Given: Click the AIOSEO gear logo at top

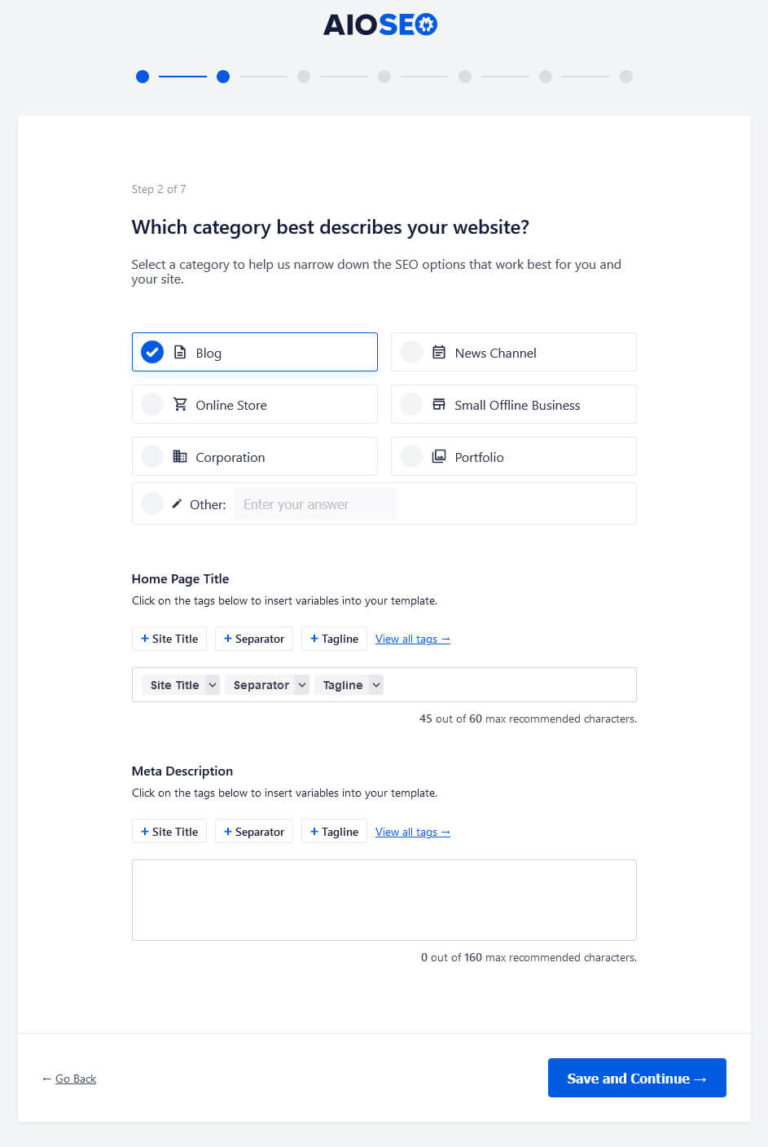Looking at the screenshot, I should (425, 23).
